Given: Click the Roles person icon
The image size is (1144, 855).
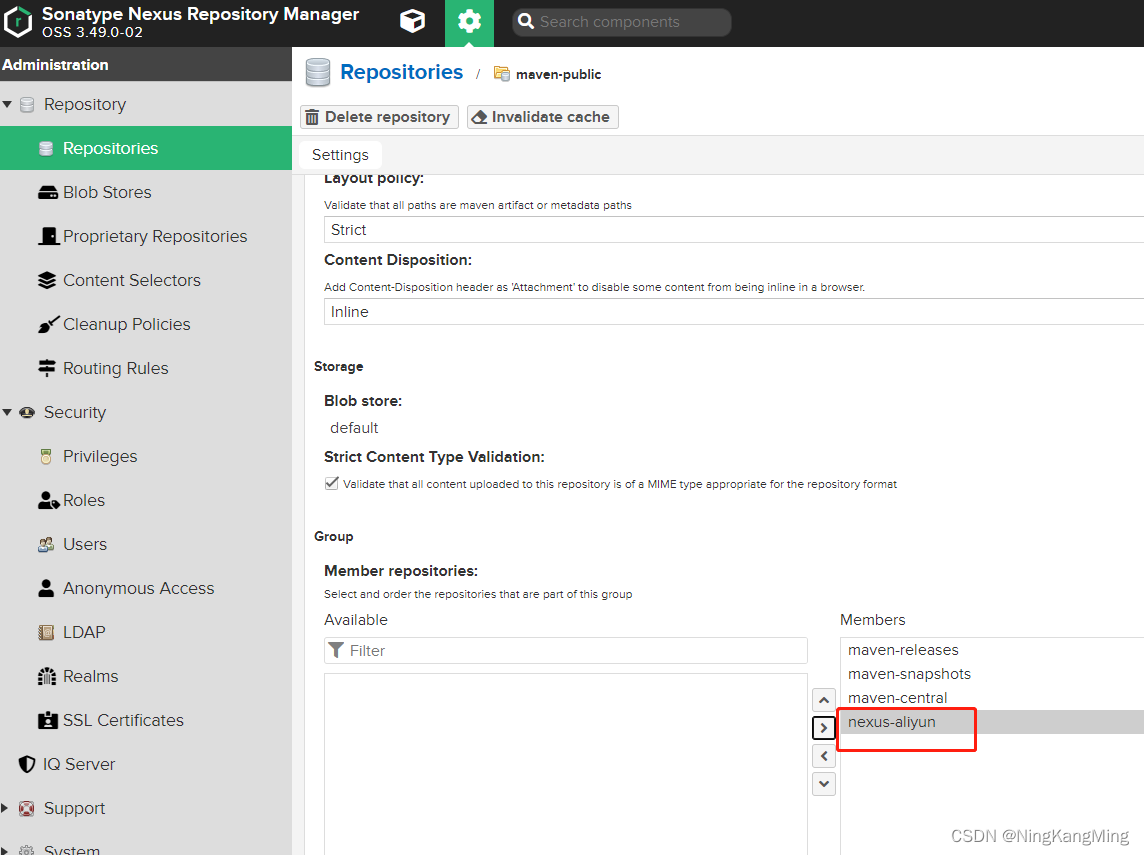Looking at the screenshot, I should pyautogui.click(x=48, y=500).
